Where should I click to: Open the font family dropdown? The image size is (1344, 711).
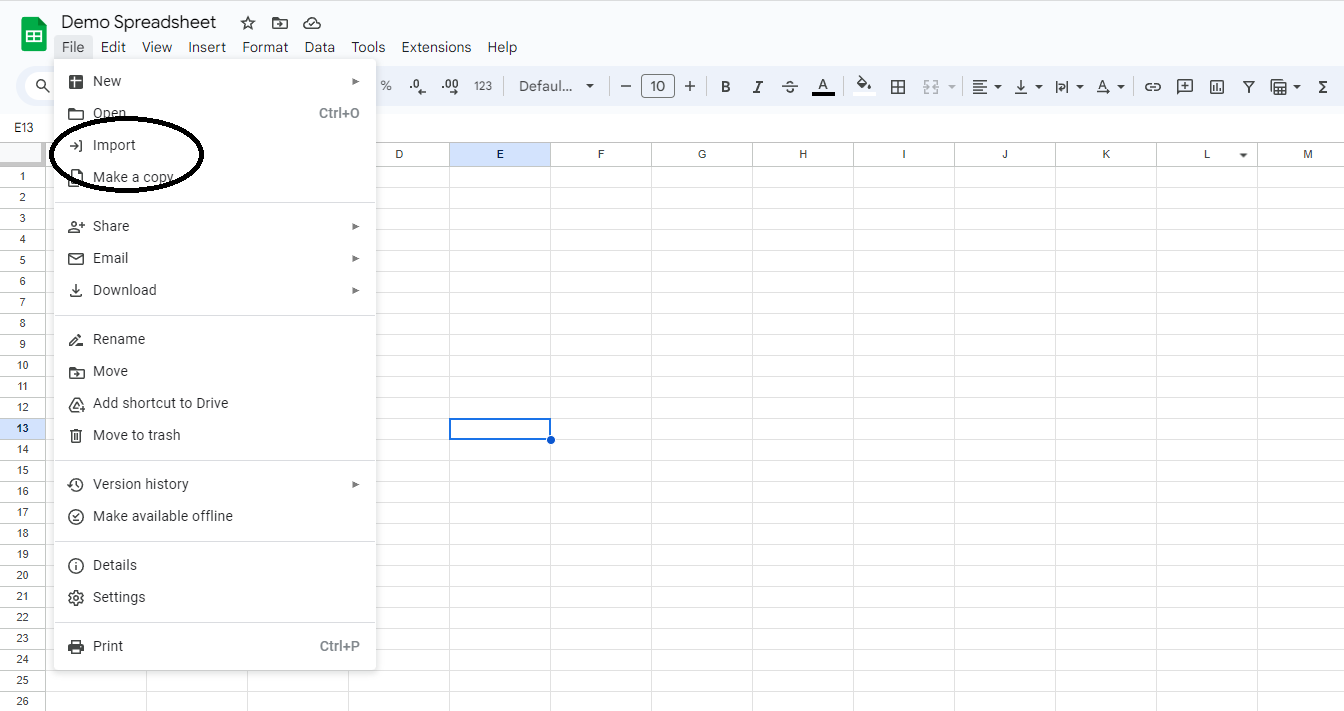pyautogui.click(x=556, y=87)
